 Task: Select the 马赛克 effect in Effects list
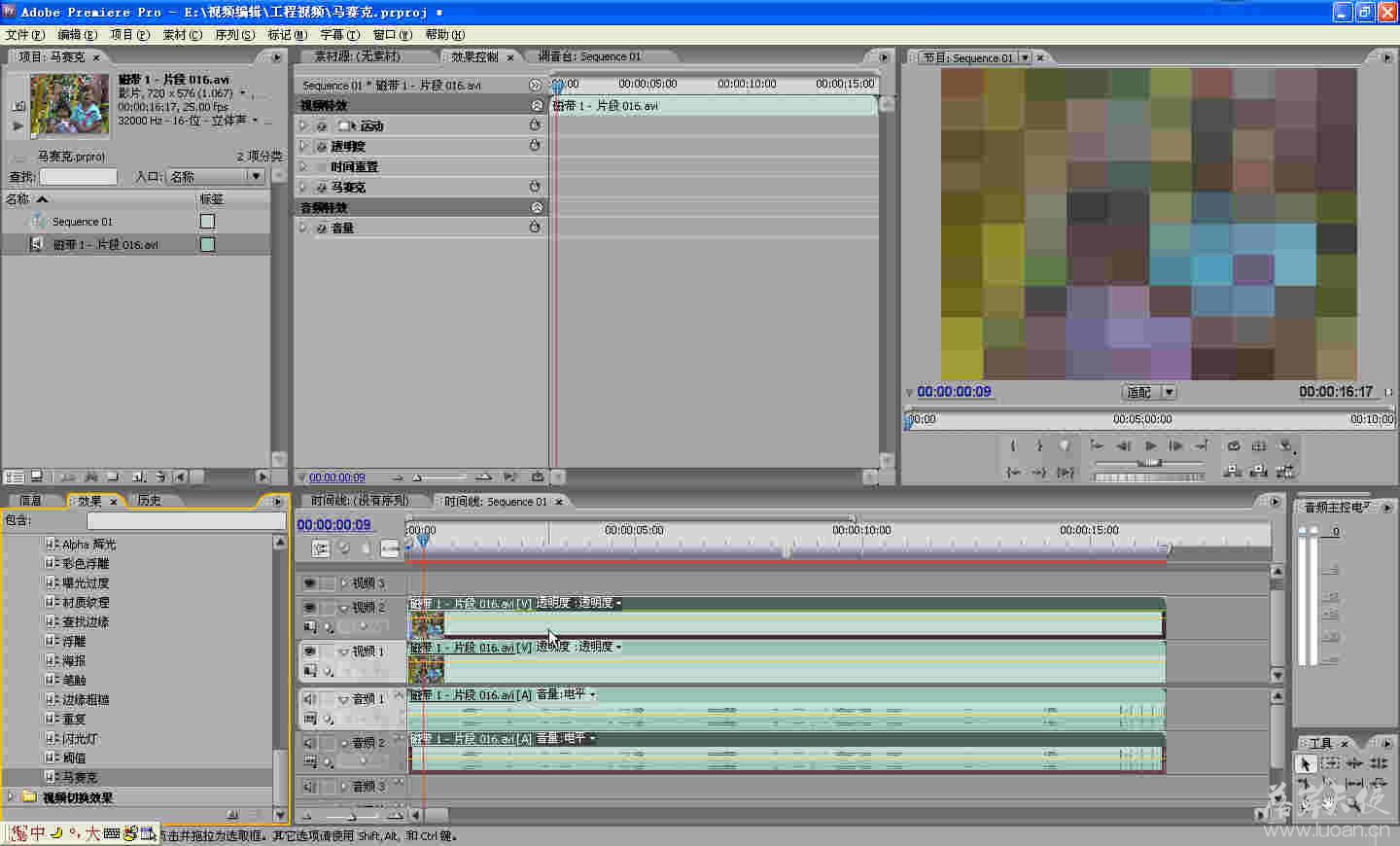point(80,778)
